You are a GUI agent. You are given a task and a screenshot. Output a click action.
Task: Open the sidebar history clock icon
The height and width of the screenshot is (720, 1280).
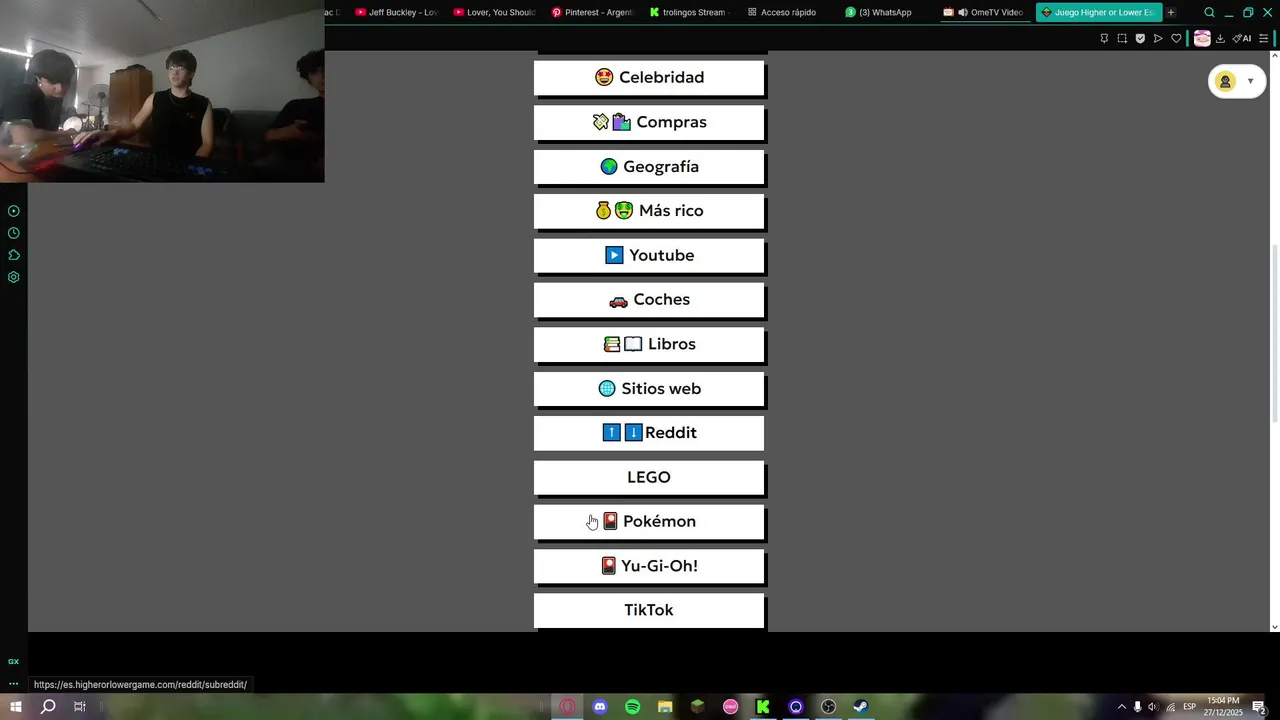click(13, 233)
